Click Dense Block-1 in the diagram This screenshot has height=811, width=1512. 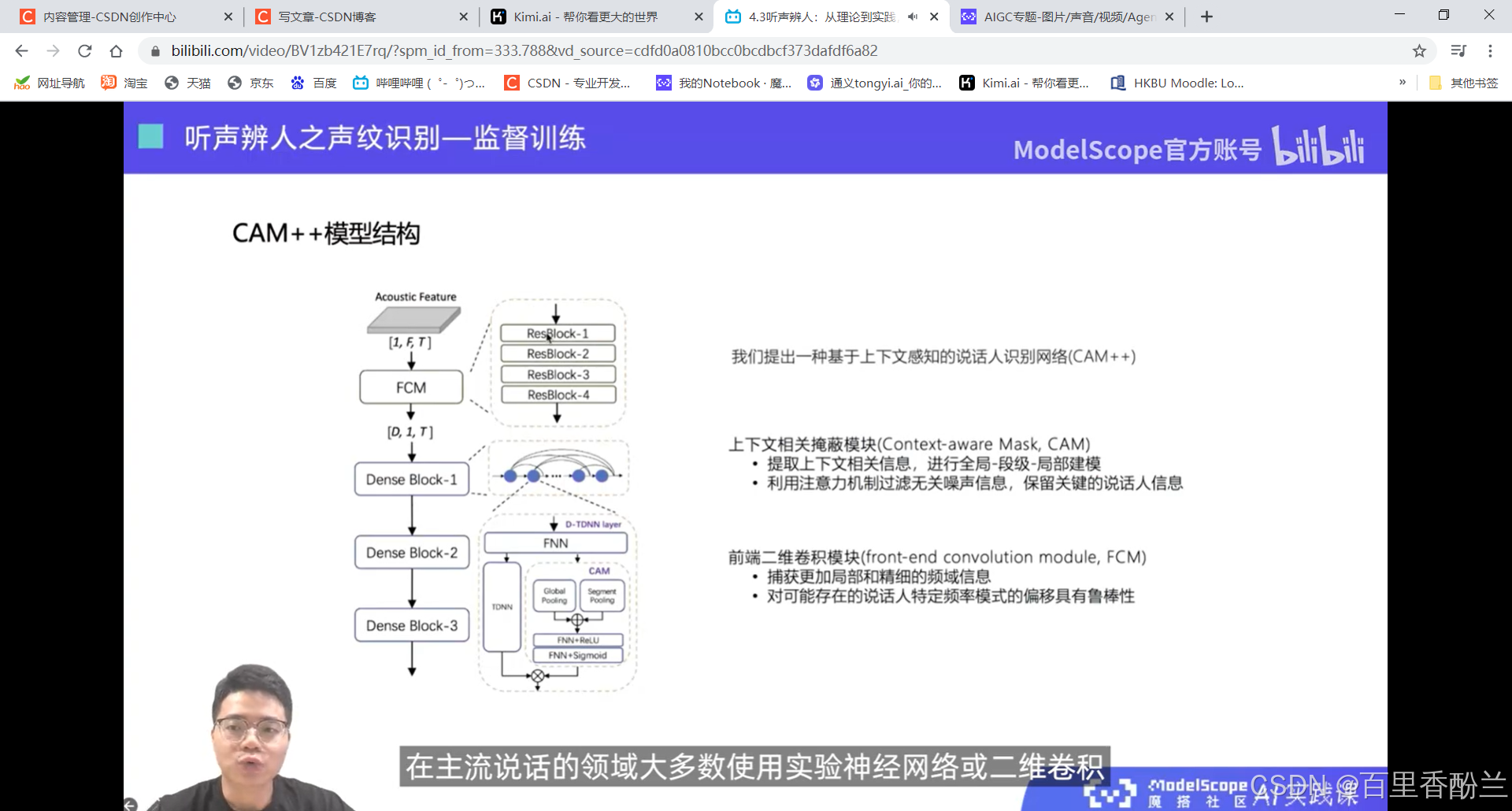(x=411, y=480)
